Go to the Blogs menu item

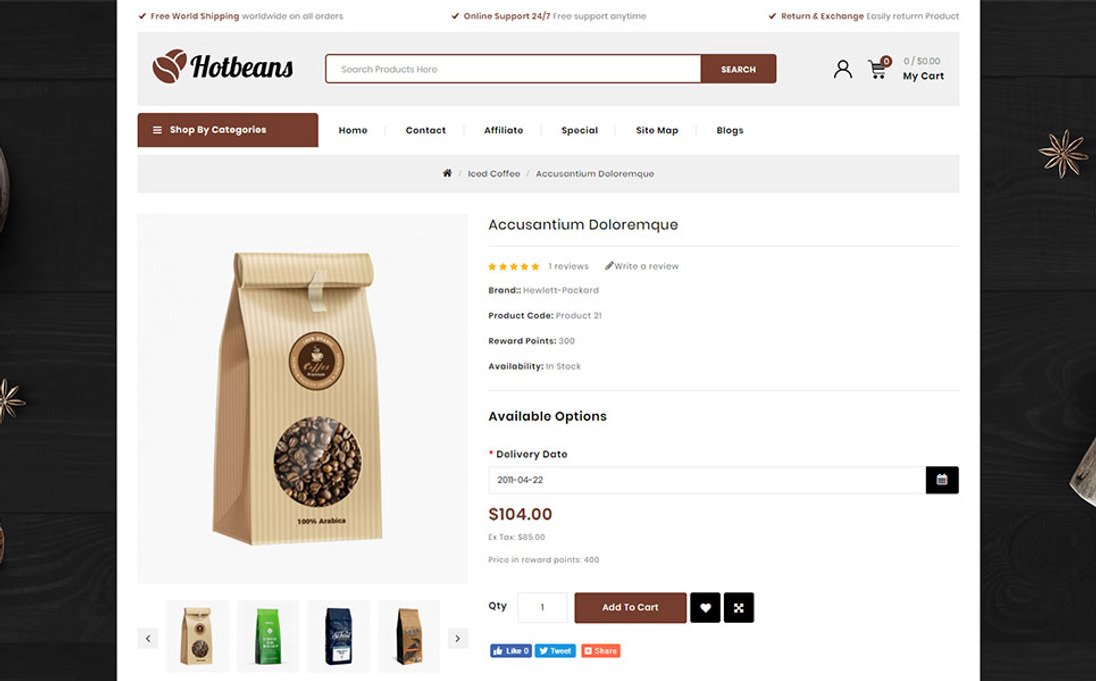(730, 130)
